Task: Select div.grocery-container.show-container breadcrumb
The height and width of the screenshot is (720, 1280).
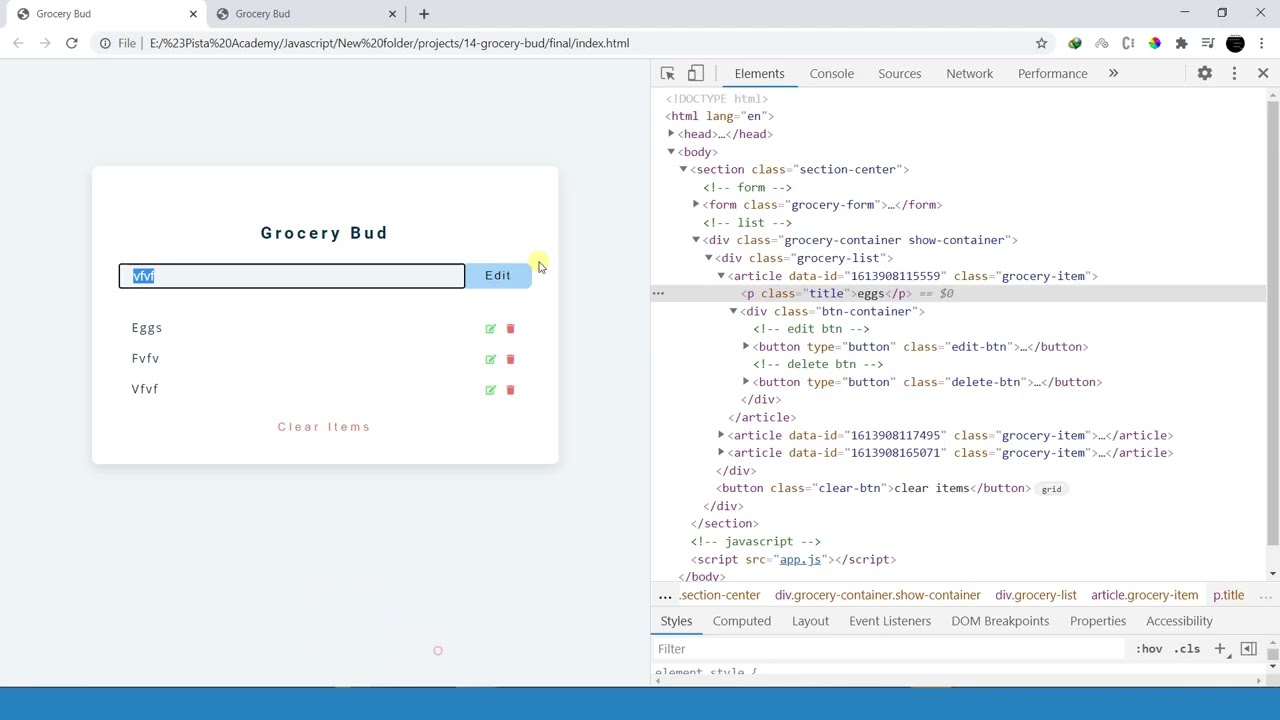Action: (877, 595)
